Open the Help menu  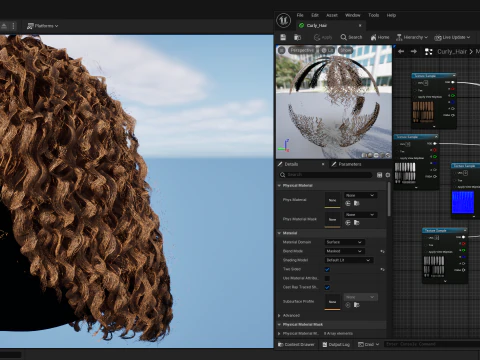tap(391, 15)
